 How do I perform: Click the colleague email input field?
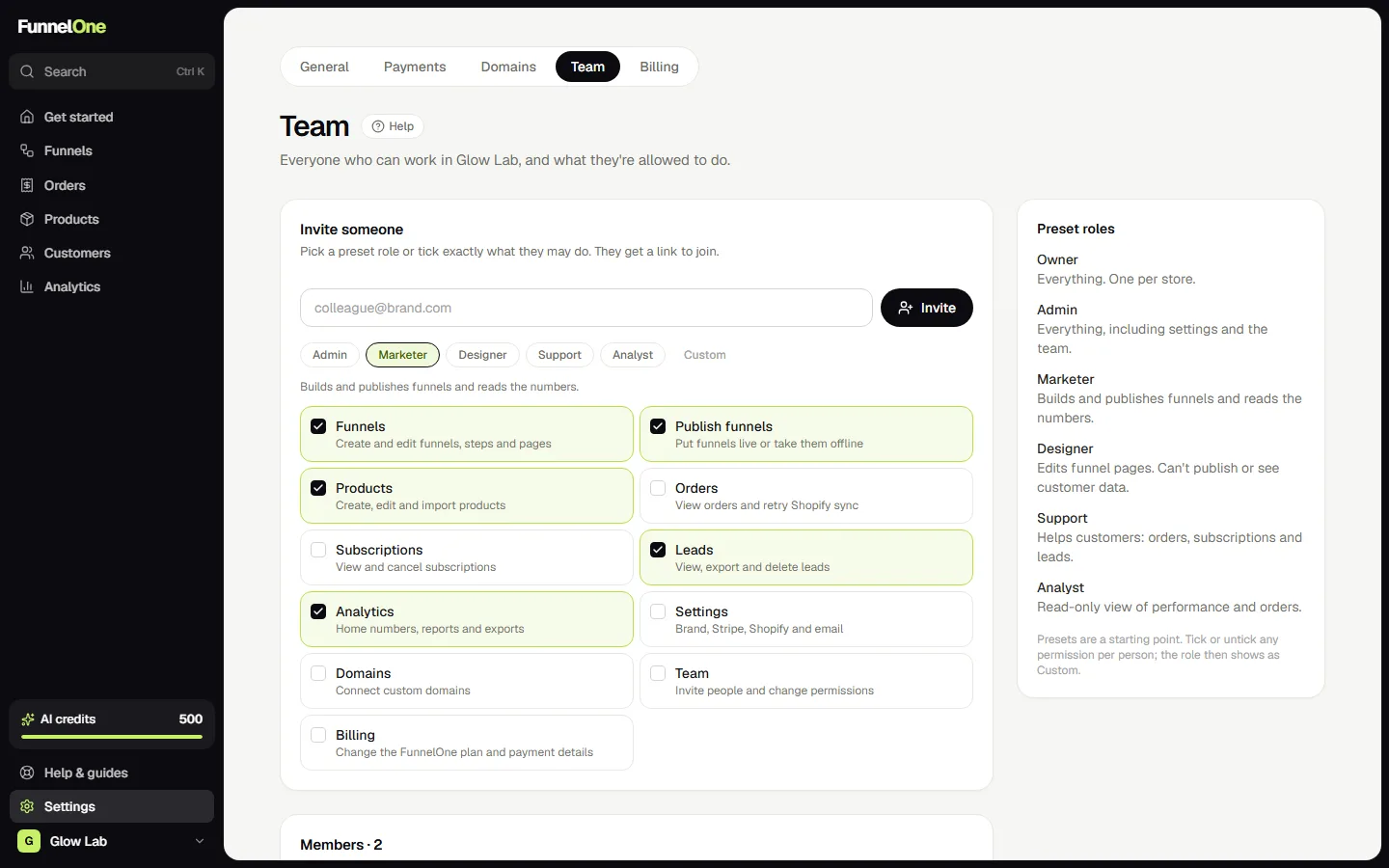(586, 308)
